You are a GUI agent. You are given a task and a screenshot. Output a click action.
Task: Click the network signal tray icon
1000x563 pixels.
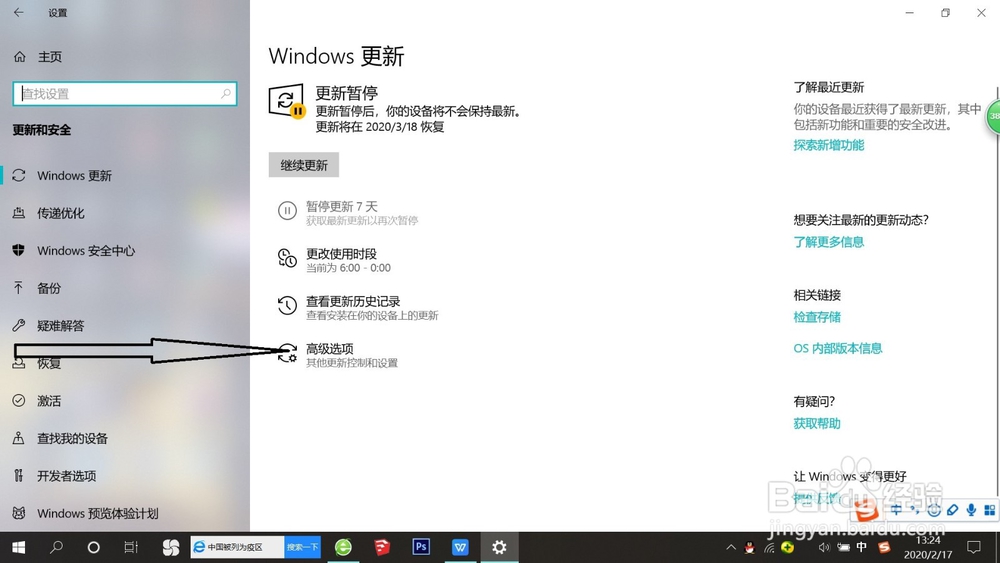tap(769, 547)
